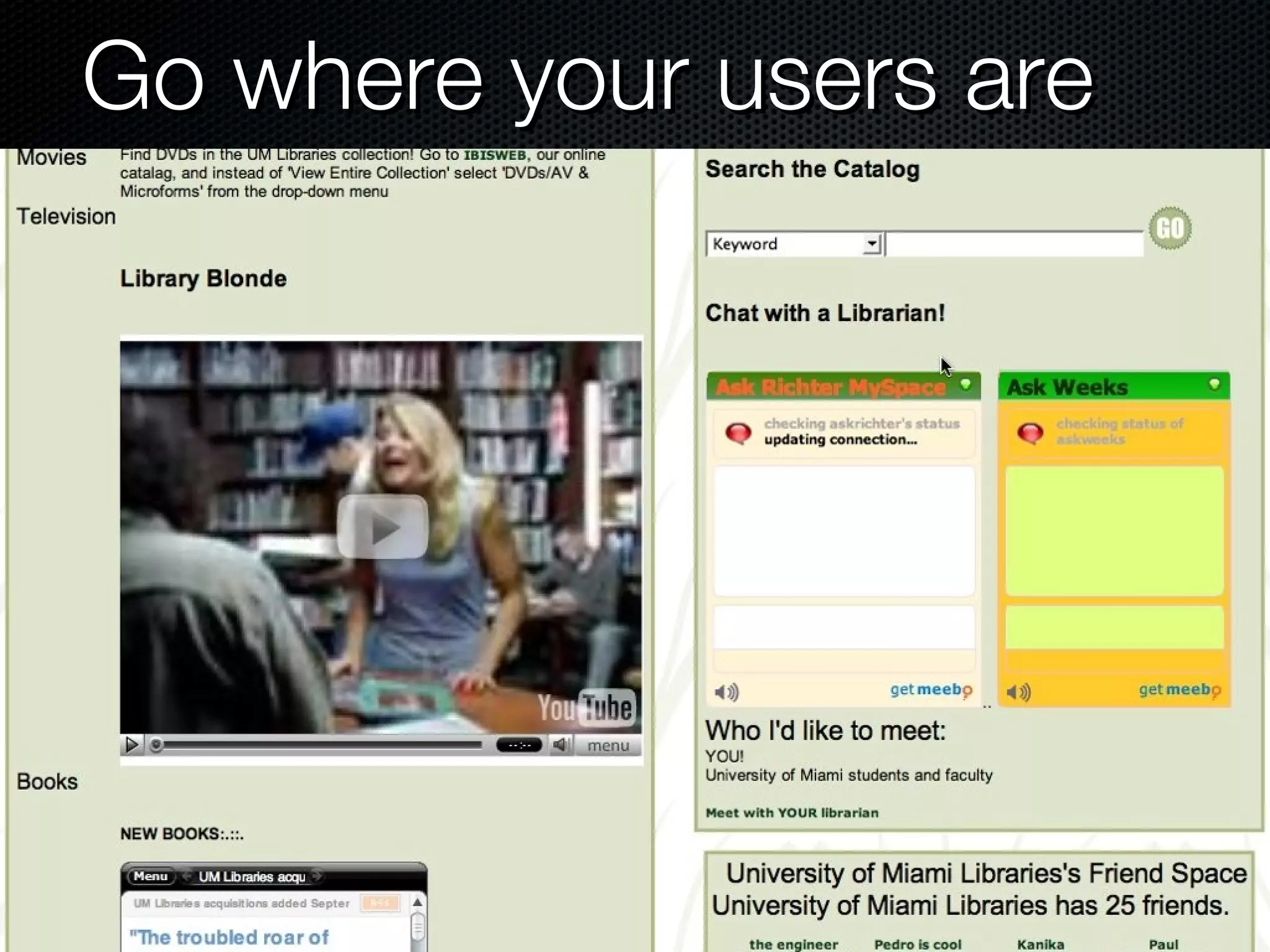Screen dimensions: 1270x952
Task: Click the green GO search button
Action: click(x=1170, y=228)
